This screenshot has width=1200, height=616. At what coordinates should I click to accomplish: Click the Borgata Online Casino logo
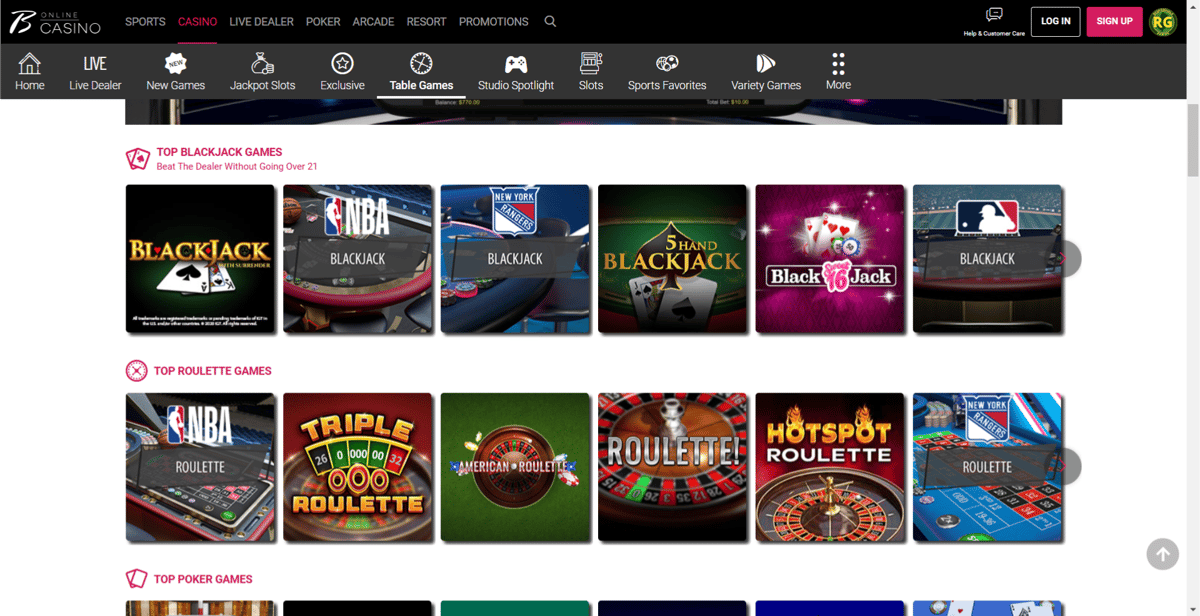point(55,21)
